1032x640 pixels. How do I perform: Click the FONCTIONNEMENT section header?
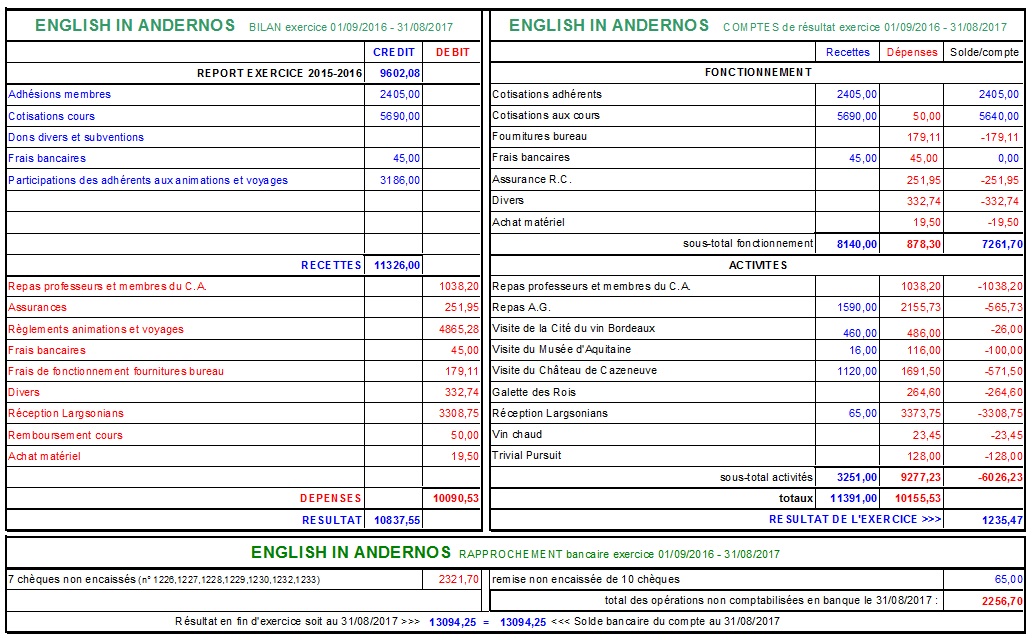(757, 72)
